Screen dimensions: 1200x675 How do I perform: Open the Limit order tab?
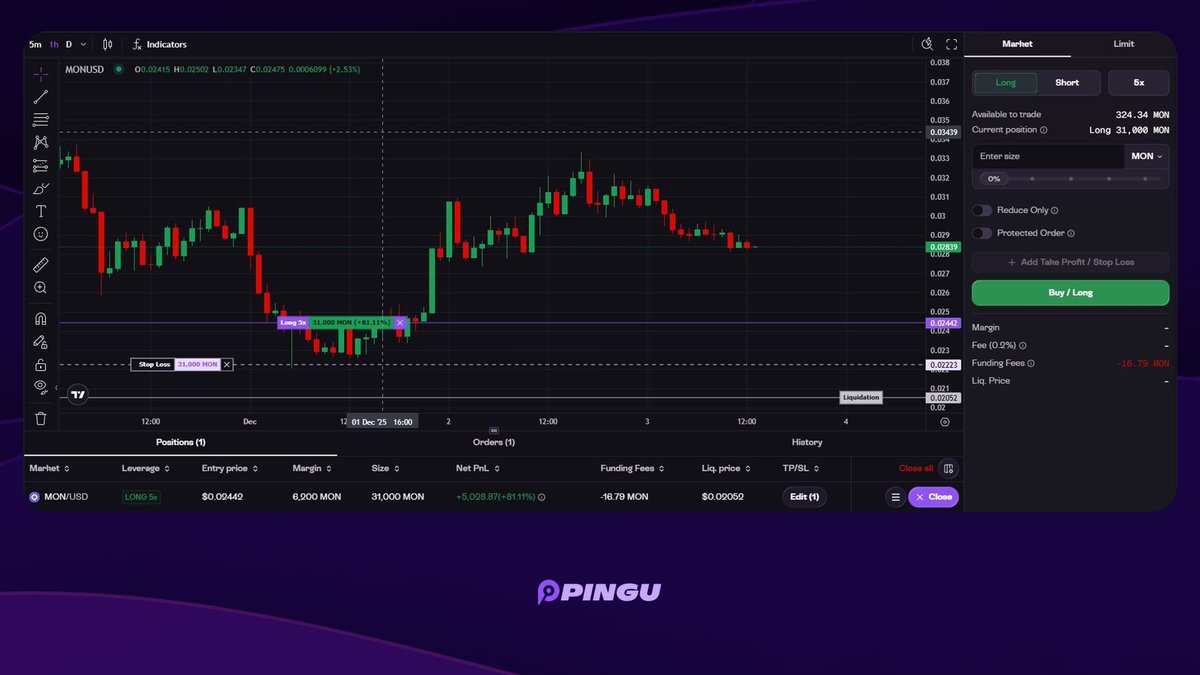(x=1123, y=44)
